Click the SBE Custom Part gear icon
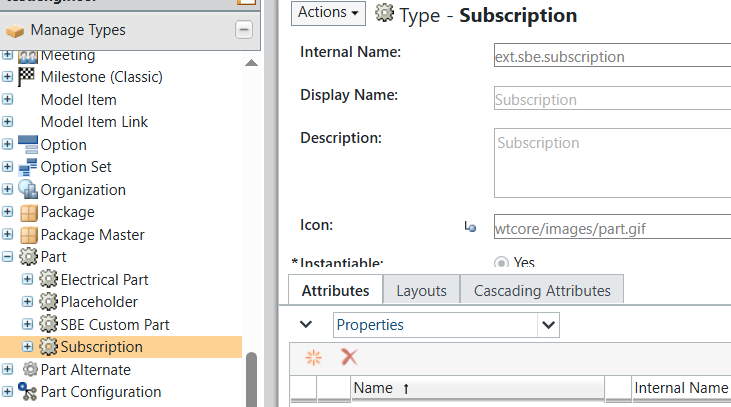 point(48,325)
